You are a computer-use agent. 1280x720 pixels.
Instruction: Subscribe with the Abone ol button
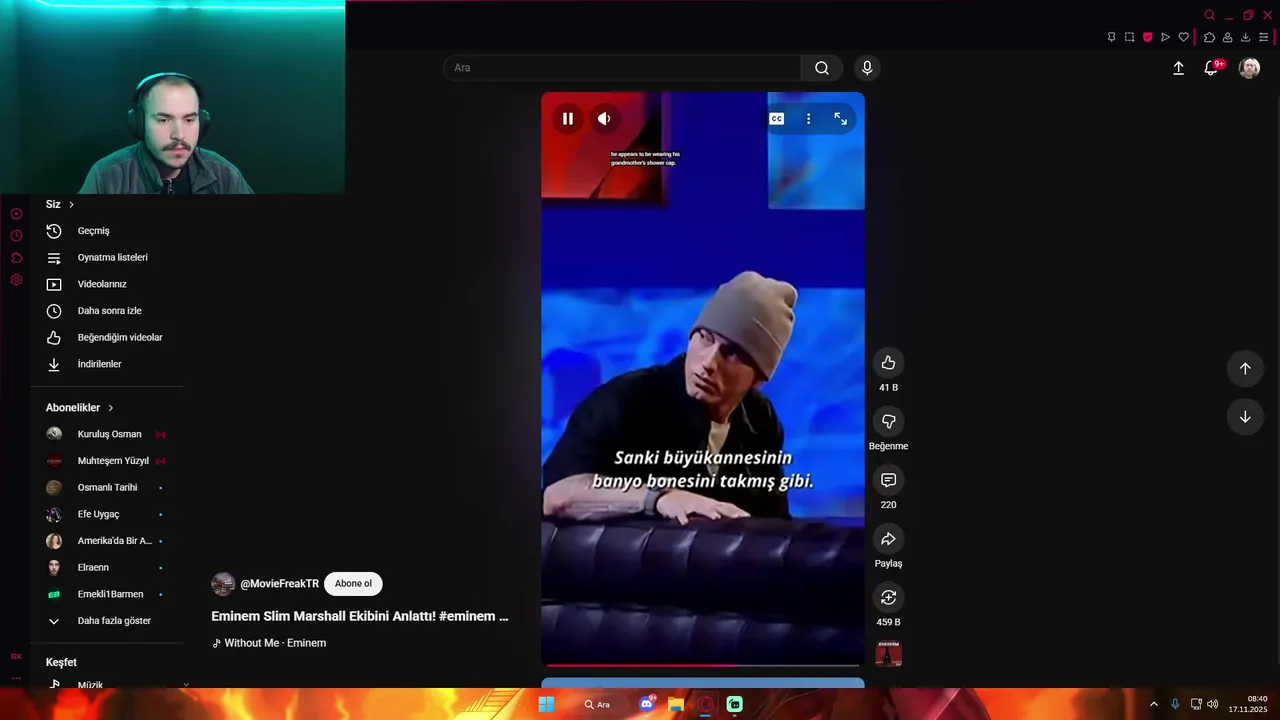(353, 584)
